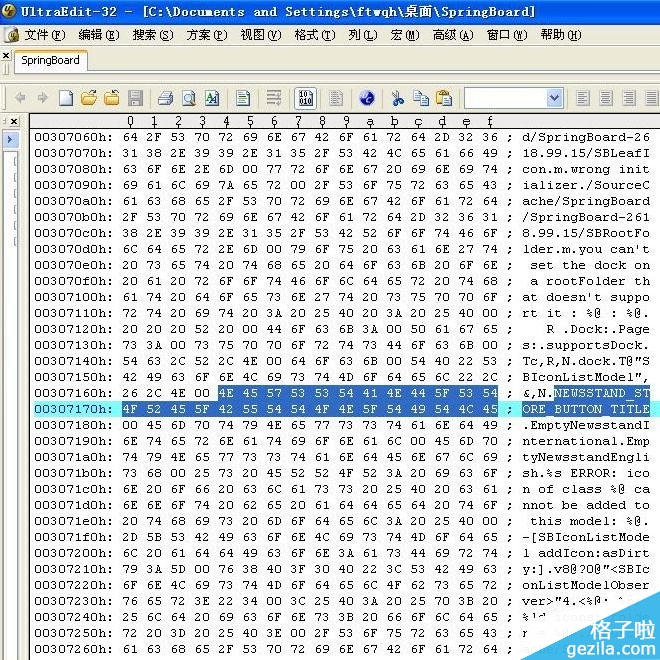
Task: Open a file with the open folder icon
Action: pos(89,98)
